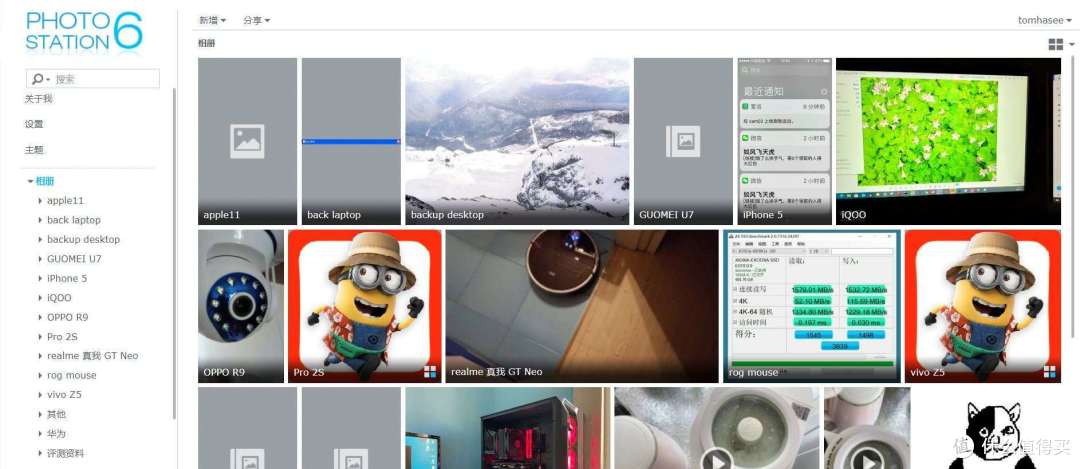Open the view mode dropdown arrow

1072,45
